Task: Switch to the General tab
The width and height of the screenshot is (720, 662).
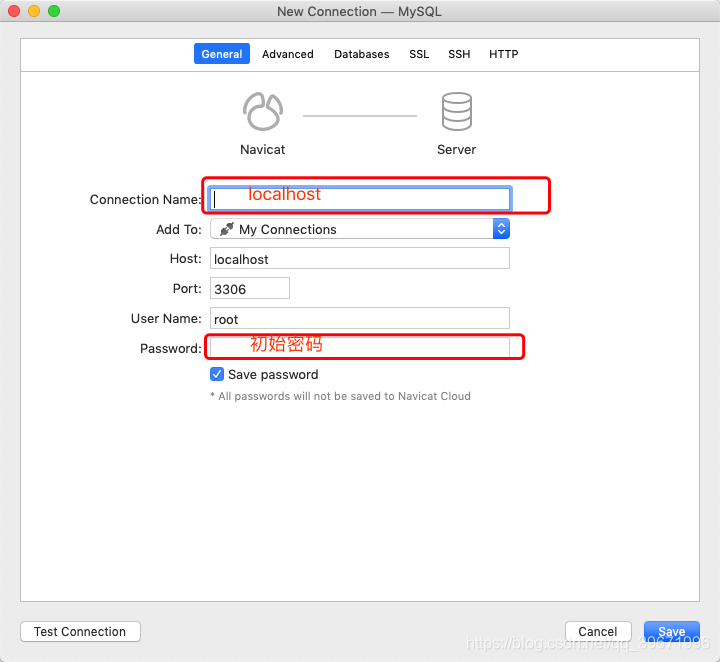Action: (222, 54)
